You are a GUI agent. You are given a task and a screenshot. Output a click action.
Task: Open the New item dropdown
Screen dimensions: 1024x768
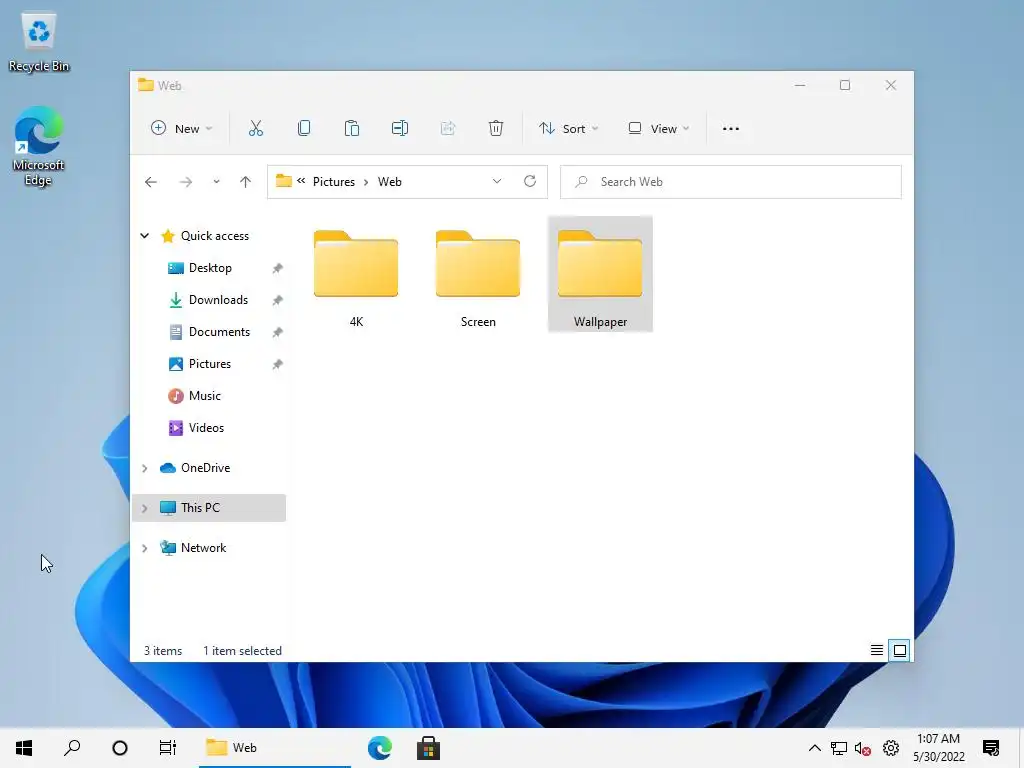182,129
